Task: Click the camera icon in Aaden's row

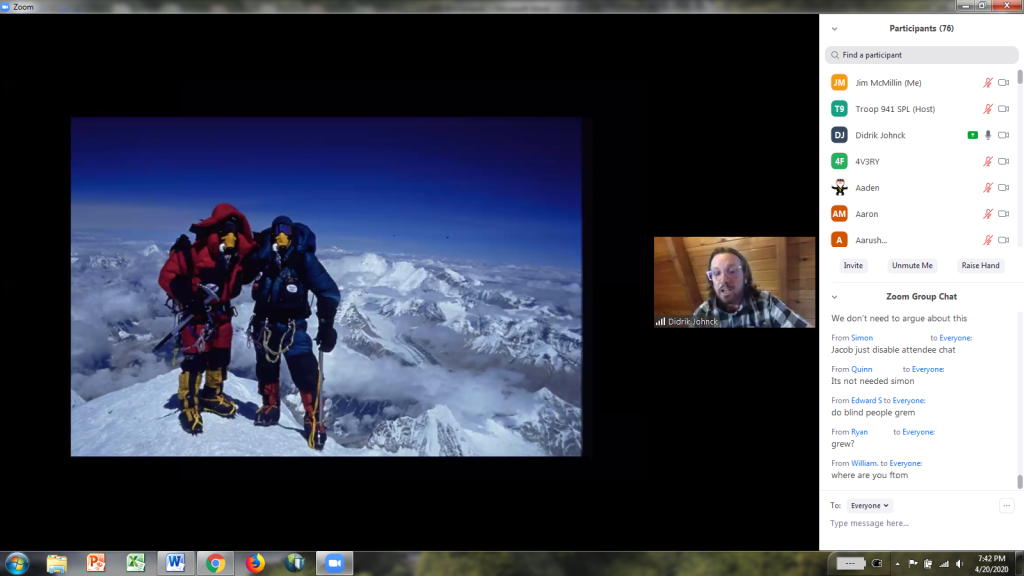Action: (x=1003, y=188)
